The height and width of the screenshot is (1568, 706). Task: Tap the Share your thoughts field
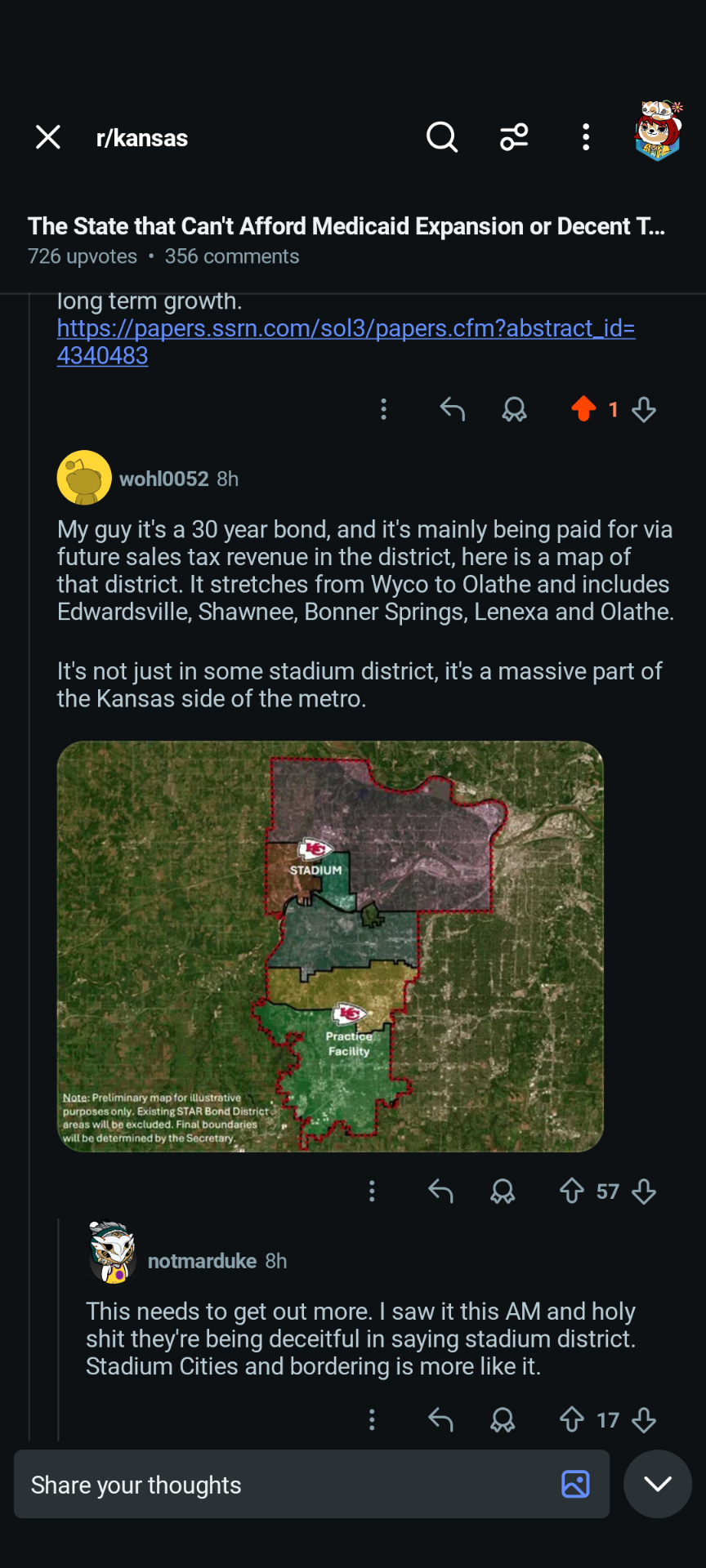tap(286, 1485)
